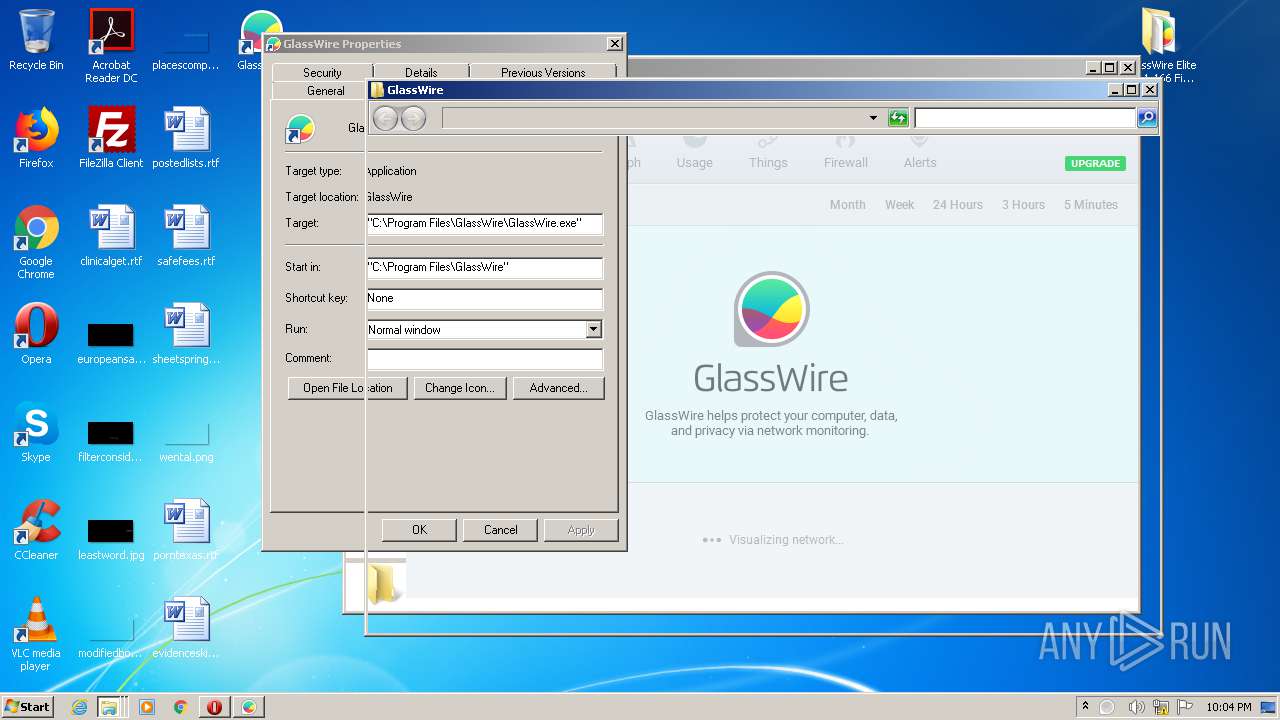Open the Previous Versions tab
The height and width of the screenshot is (720, 1280).
pos(543,72)
